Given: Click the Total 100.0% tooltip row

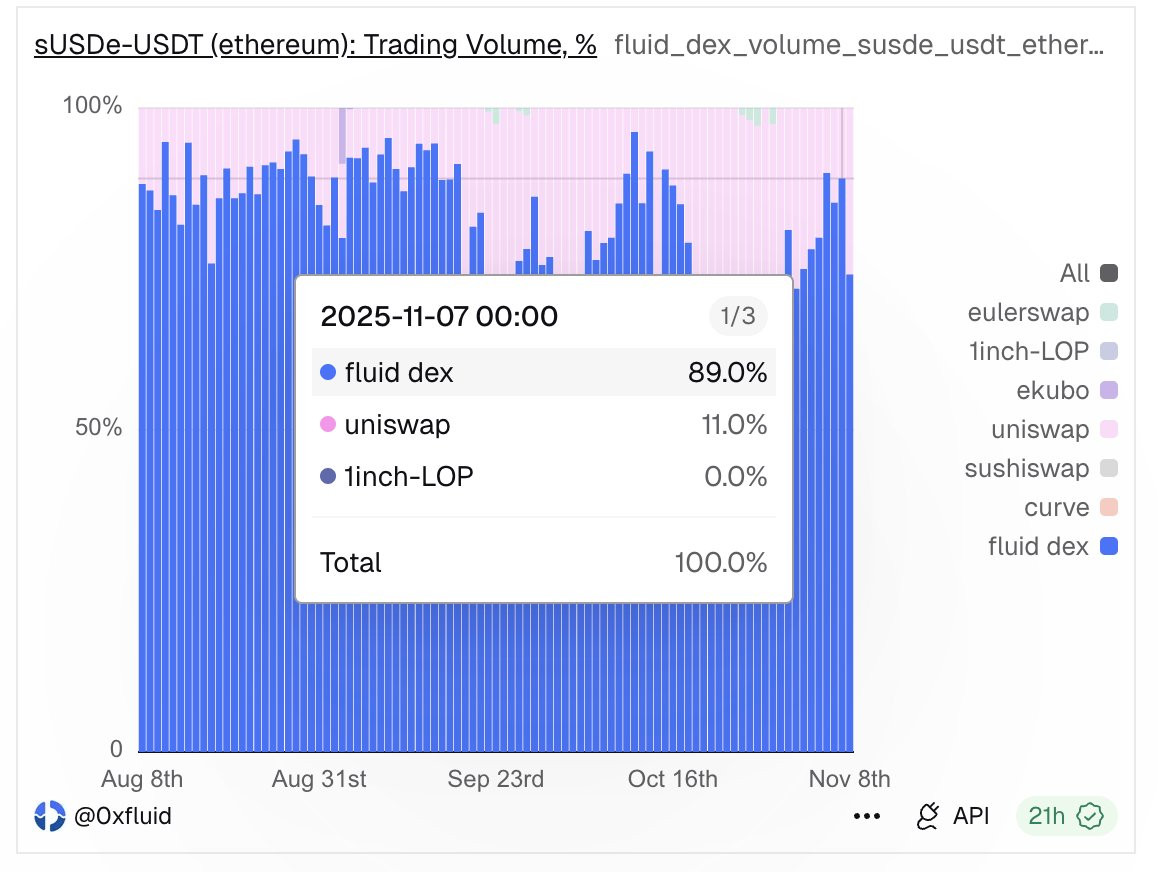Looking at the screenshot, I should click(x=544, y=563).
